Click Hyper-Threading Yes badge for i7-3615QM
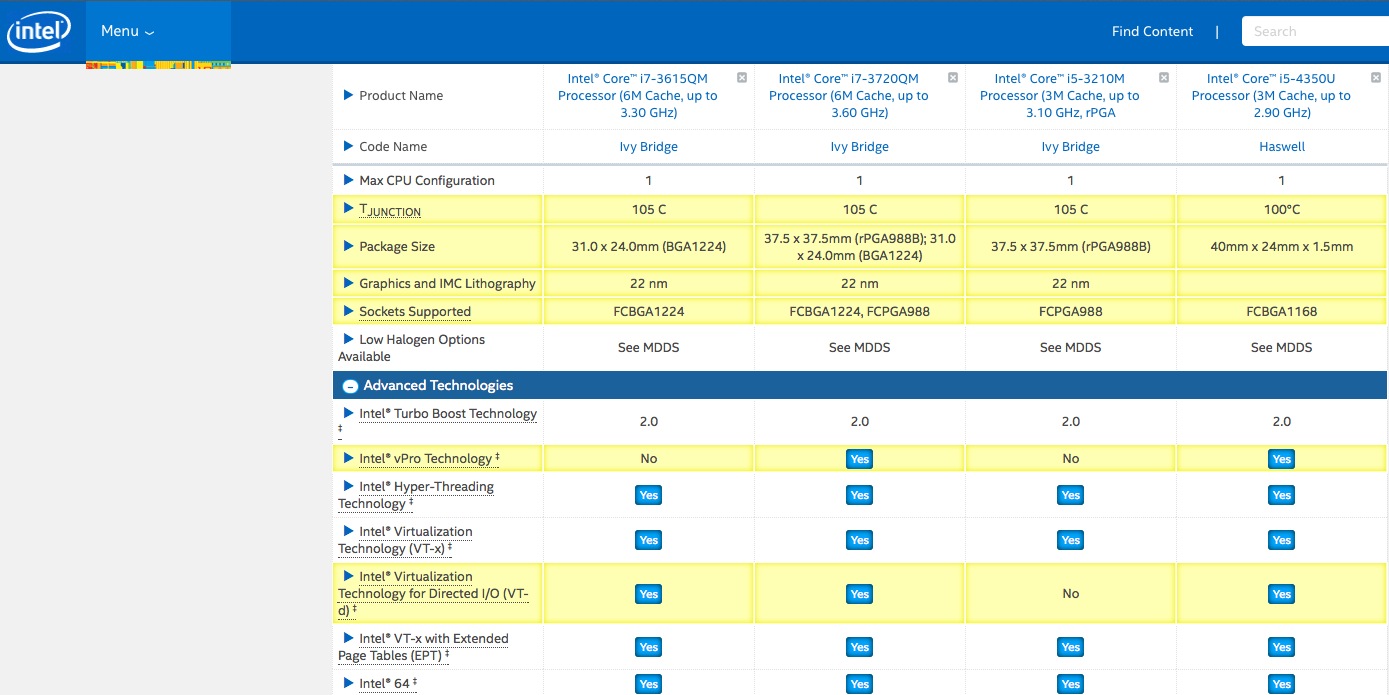 pyautogui.click(x=648, y=495)
